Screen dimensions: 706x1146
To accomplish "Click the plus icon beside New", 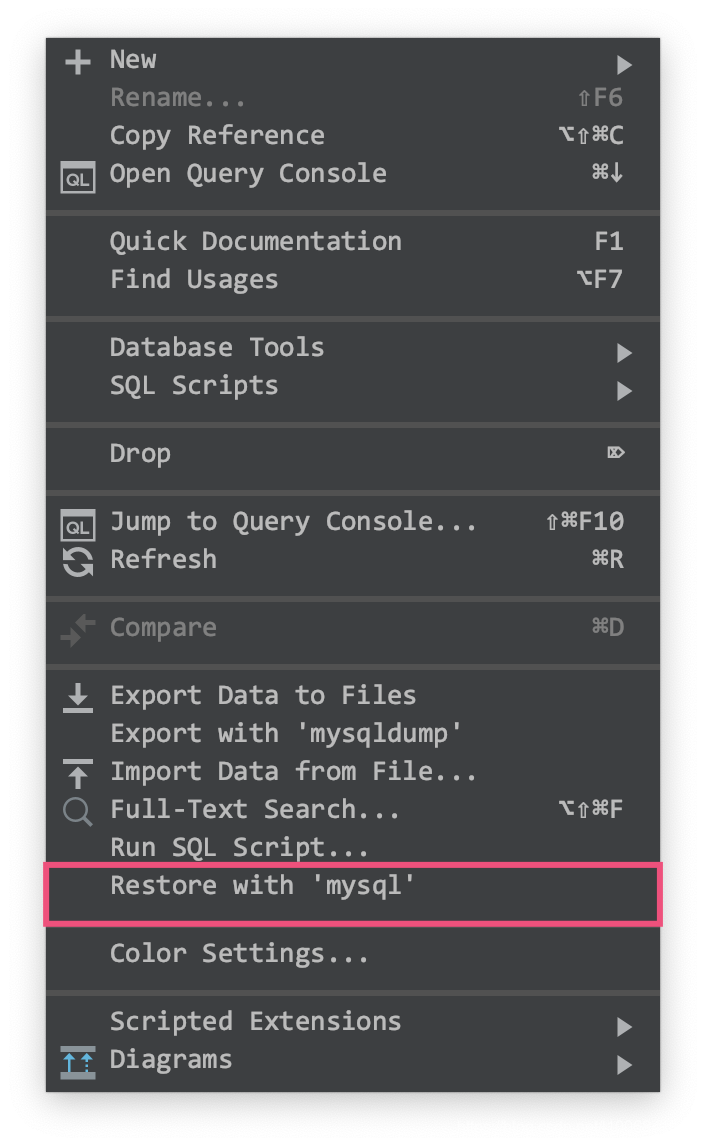I will pyautogui.click(x=77, y=63).
